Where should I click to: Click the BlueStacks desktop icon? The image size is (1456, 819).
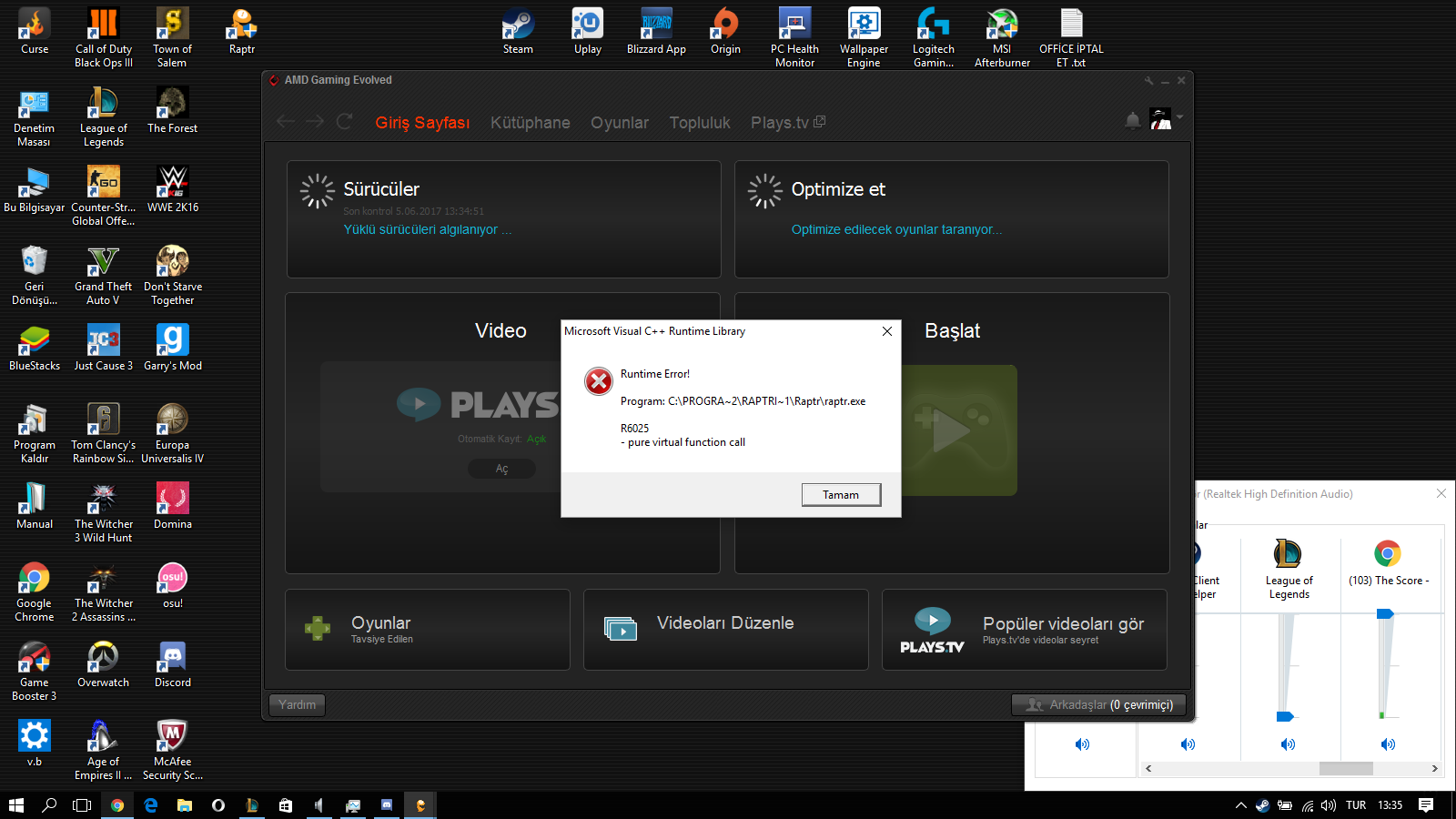point(34,349)
